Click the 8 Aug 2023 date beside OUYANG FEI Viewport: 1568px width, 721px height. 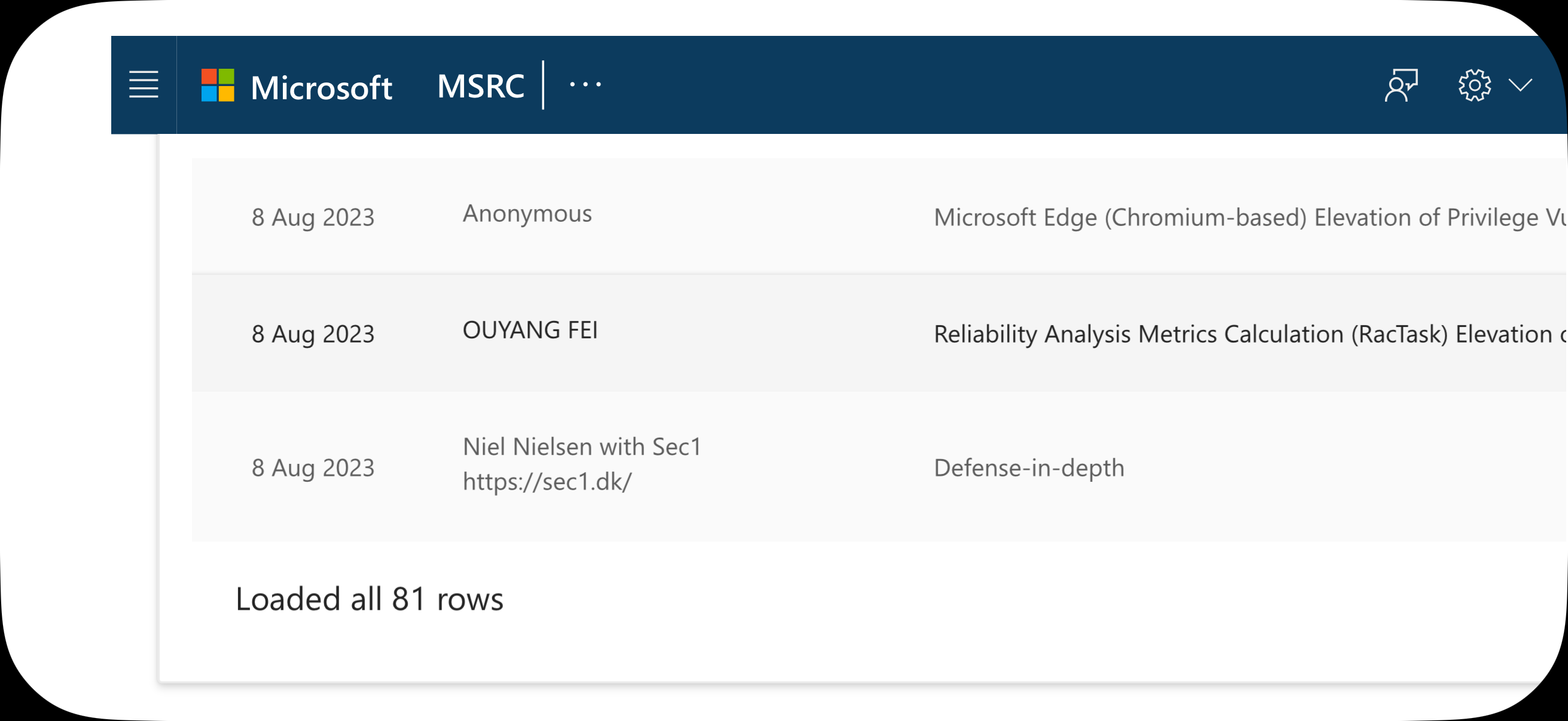click(x=313, y=334)
